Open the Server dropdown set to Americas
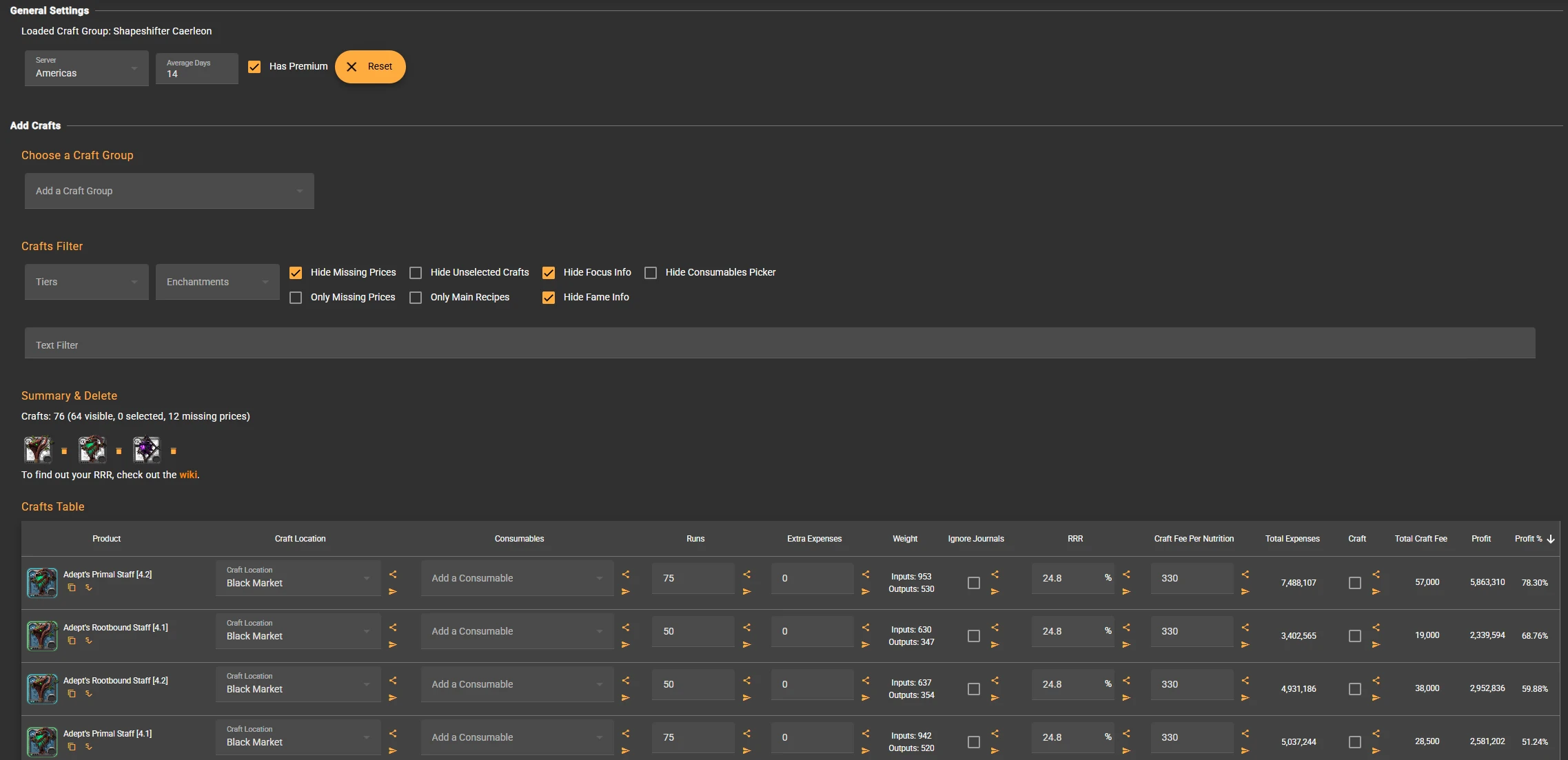The image size is (1568, 760). [86, 68]
